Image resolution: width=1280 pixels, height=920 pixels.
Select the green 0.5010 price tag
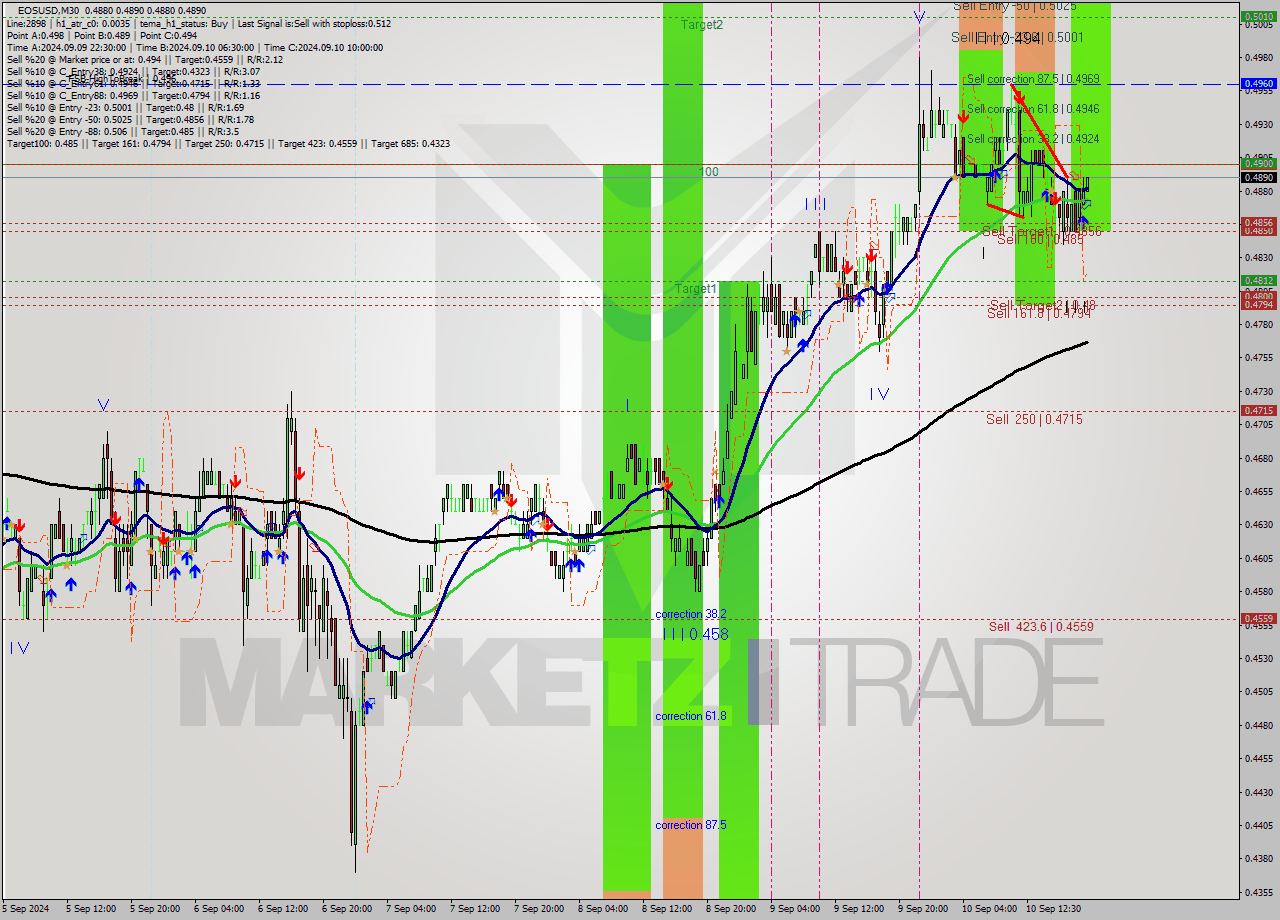click(1257, 16)
